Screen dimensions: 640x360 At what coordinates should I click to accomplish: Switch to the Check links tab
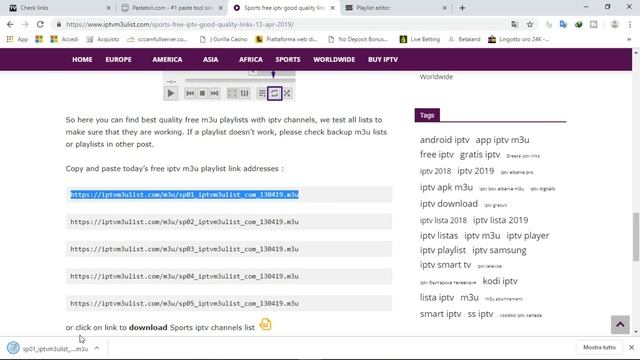[x=57, y=8]
